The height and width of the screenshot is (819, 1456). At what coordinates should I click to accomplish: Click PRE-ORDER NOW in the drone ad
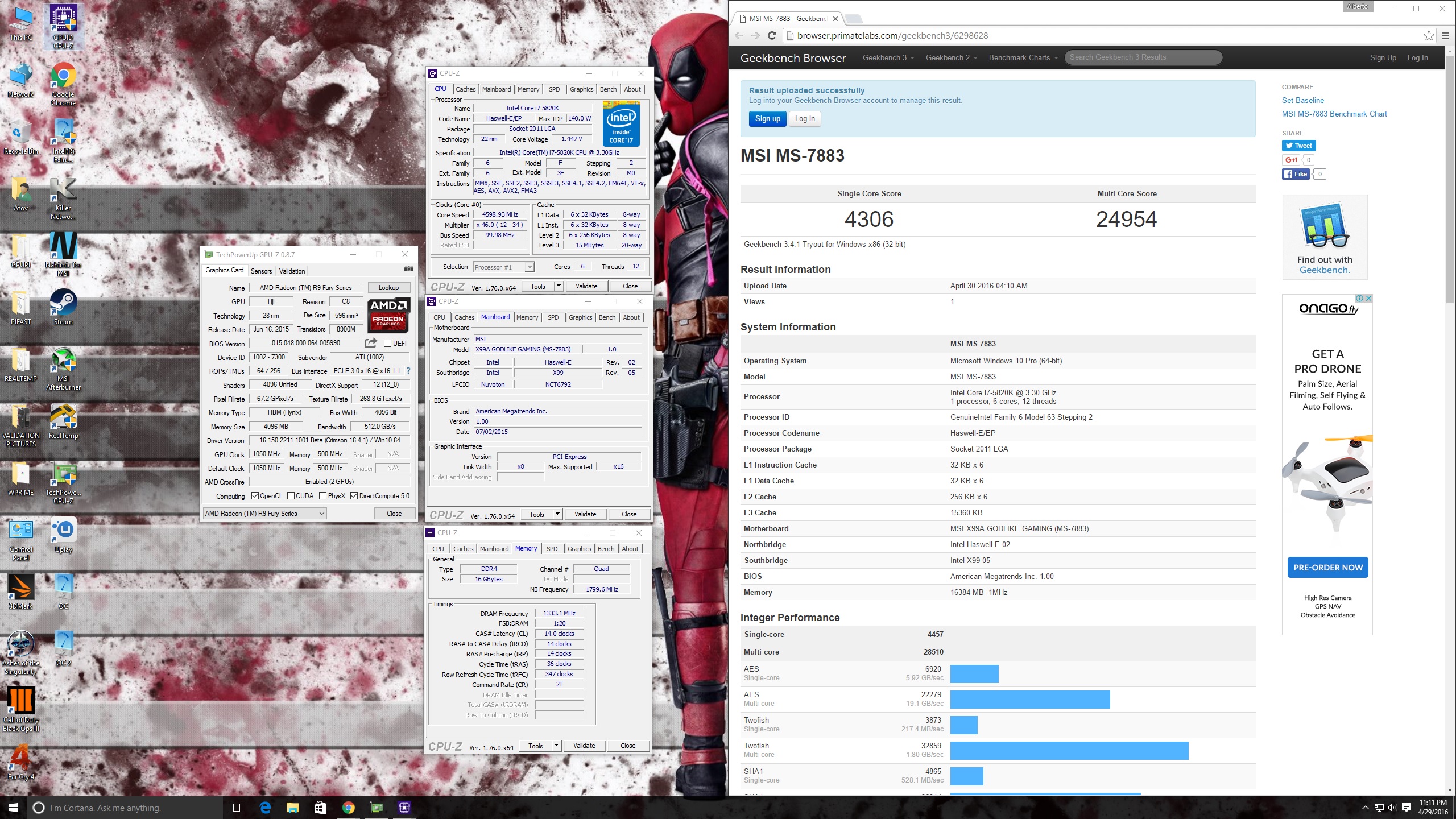[1328, 567]
